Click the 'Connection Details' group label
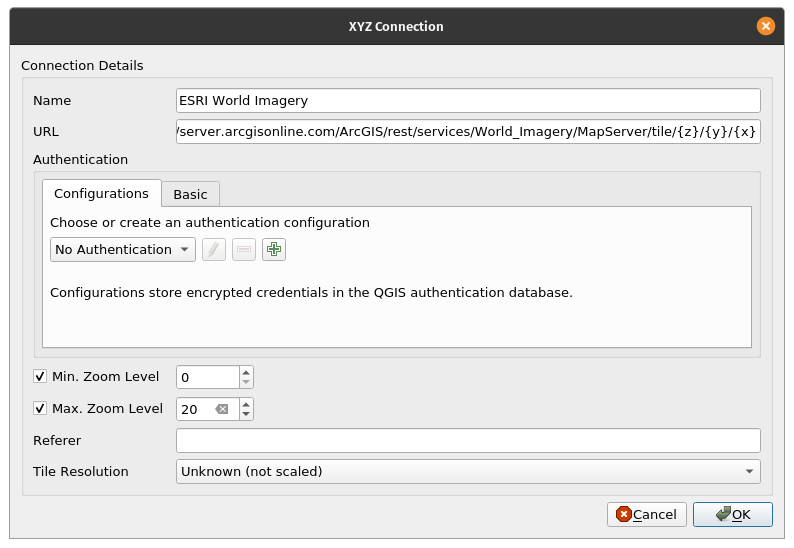 pyautogui.click(x=82, y=66)
